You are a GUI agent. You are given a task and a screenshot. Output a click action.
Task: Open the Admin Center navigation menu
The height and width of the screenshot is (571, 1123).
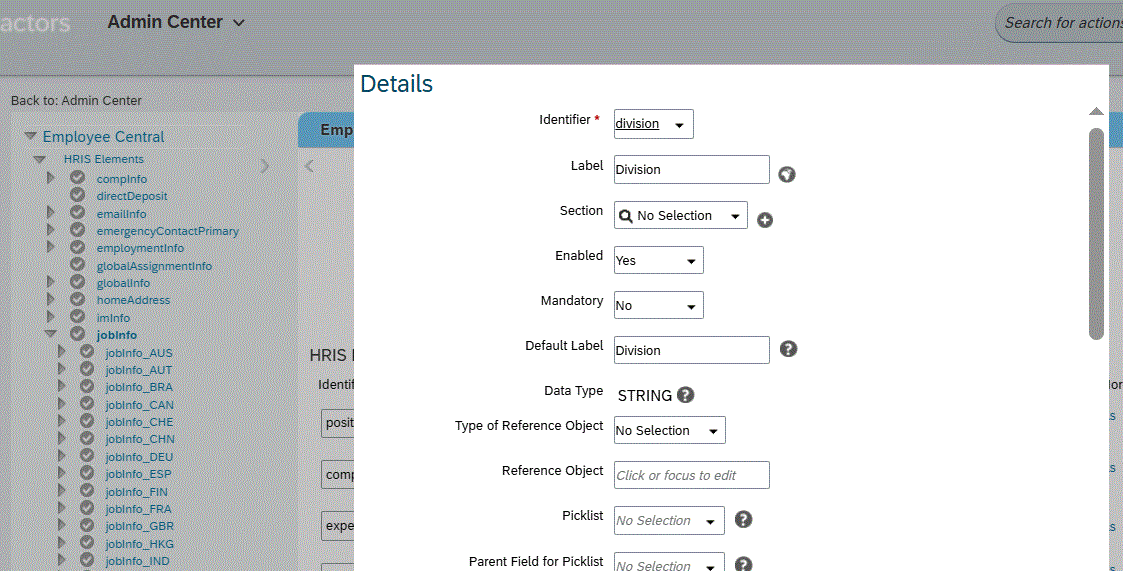coord(176,22)
